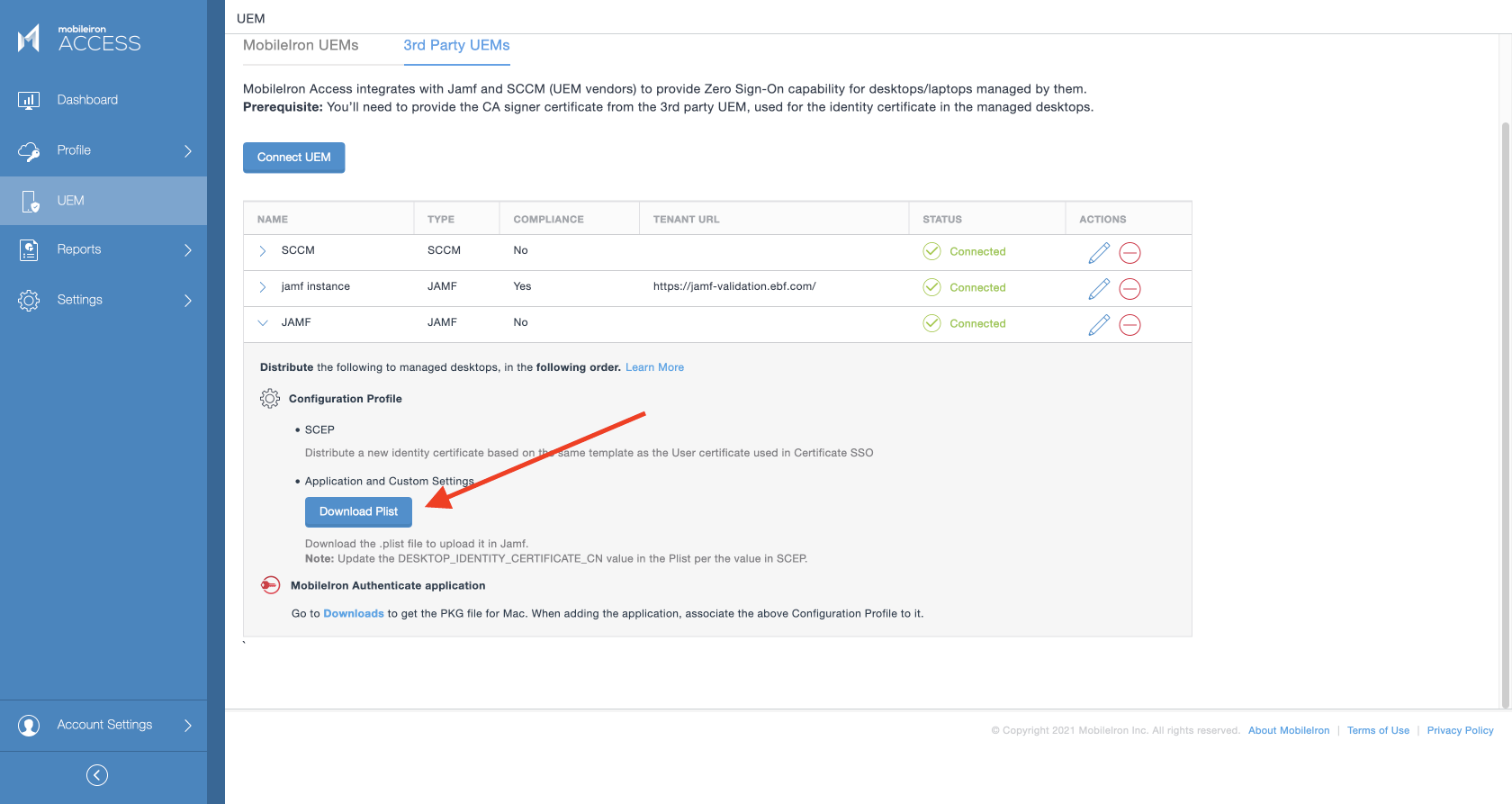The image size is (1512, 804).
Task: Click the page's vertical scrollbar
Action: click(x=1505, y=414)
